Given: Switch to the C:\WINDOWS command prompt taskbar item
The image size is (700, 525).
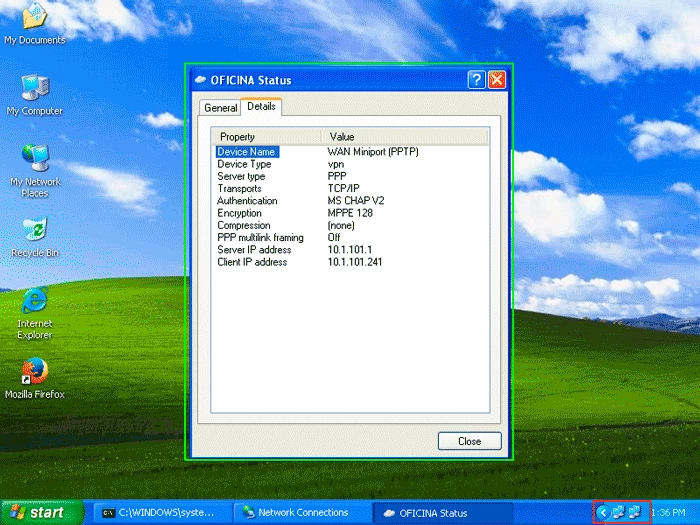Looking at the screenshot, I should pos(162,512).
